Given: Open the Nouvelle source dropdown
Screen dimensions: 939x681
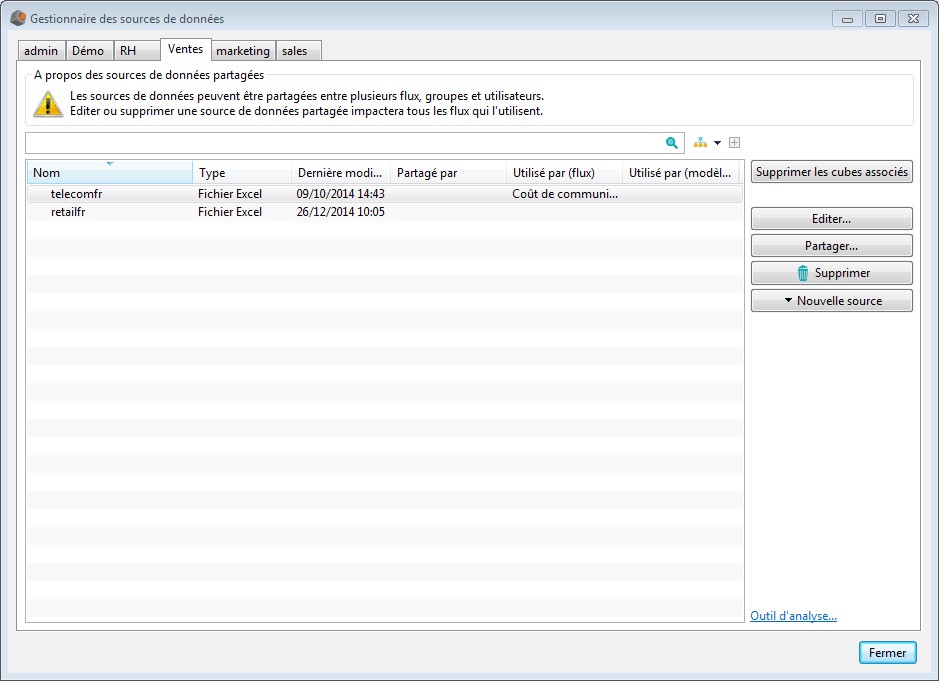Looking at the screenshot, I should [x=831, y=301].
